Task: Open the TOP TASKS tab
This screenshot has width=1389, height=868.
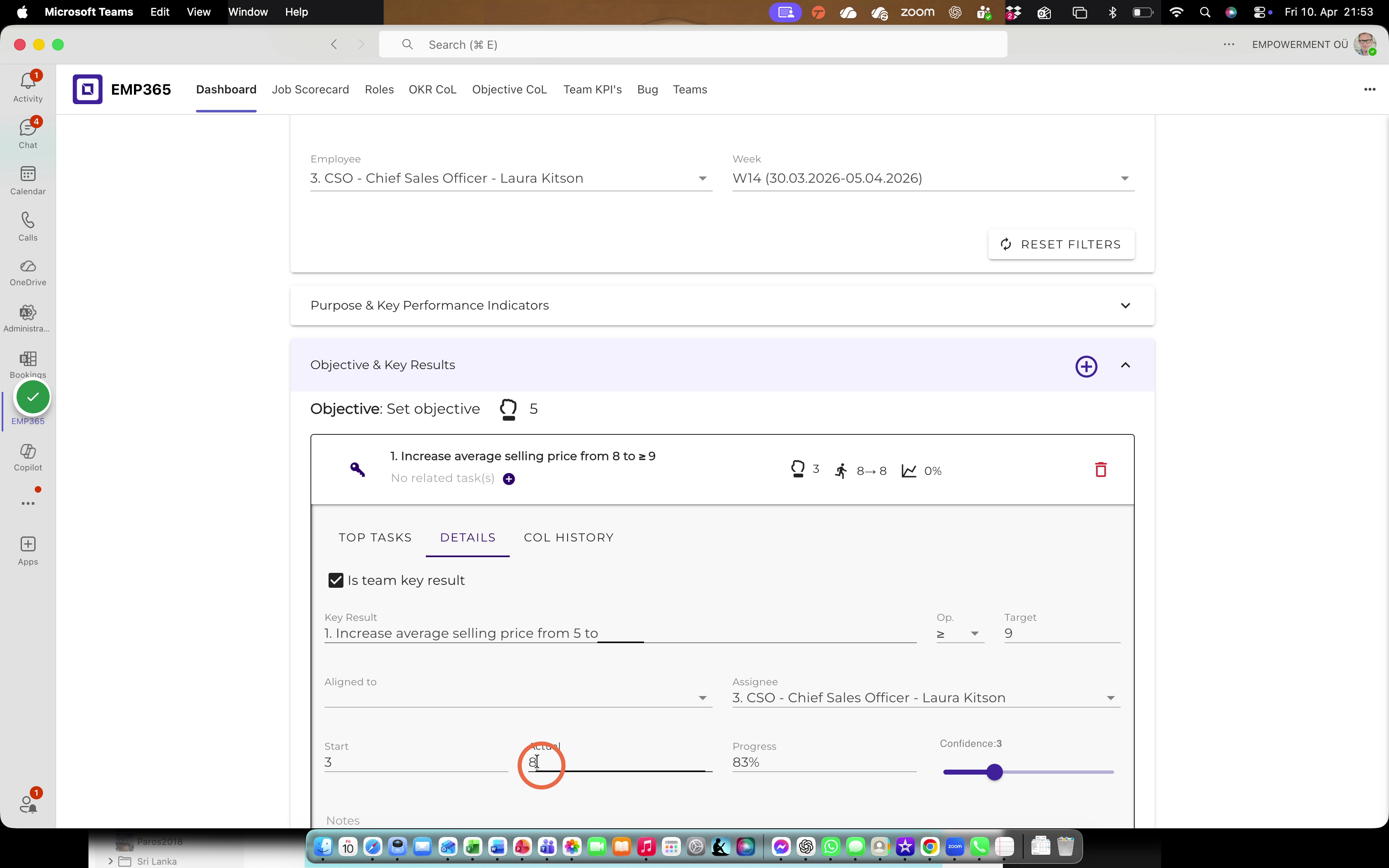Action: (x=375, y=538)
